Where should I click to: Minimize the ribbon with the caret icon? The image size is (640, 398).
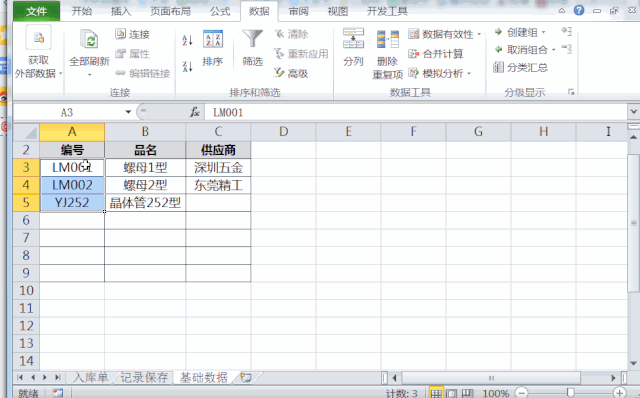562,11
